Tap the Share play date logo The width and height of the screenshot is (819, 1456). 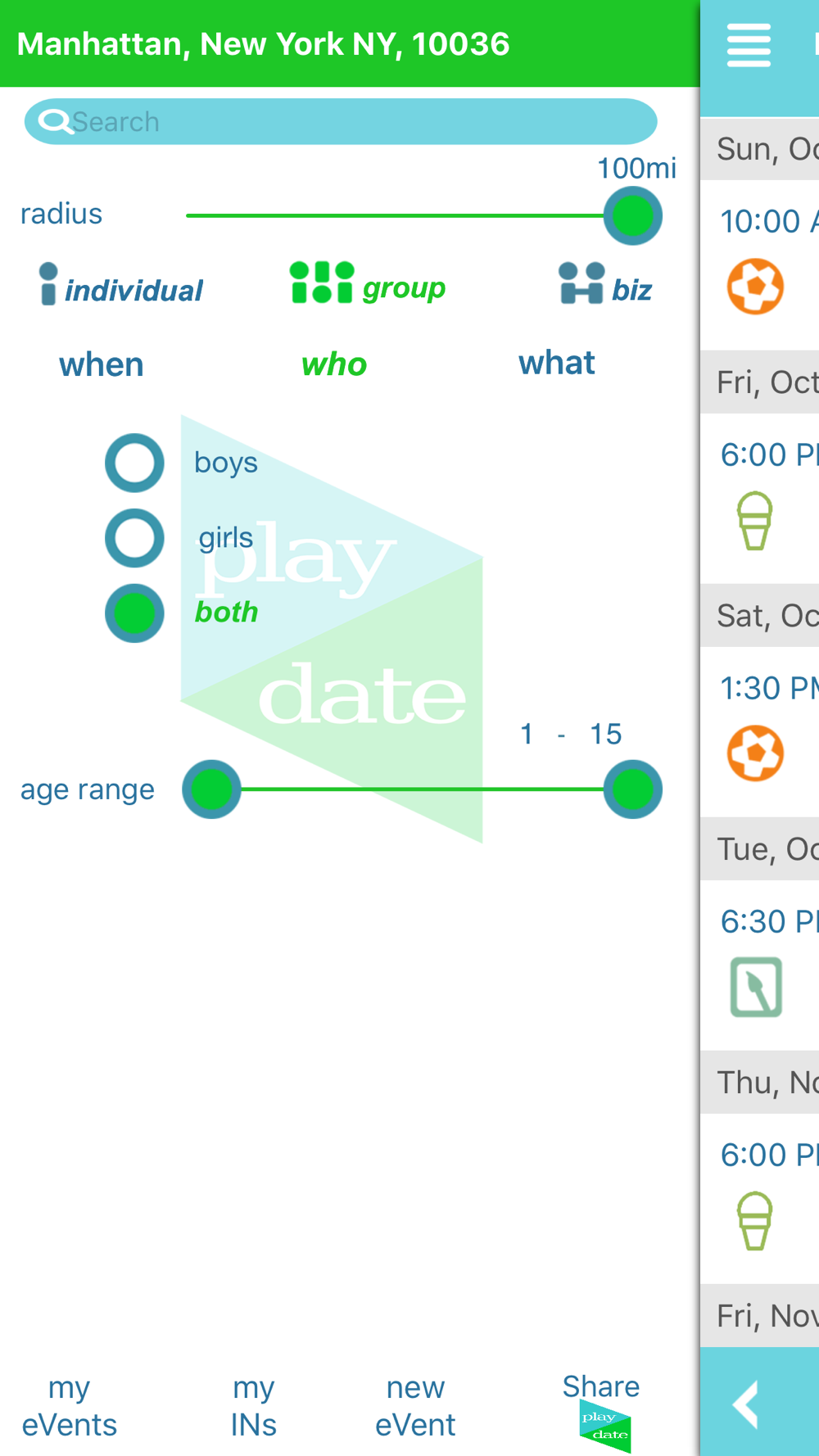click(604, 1426)
